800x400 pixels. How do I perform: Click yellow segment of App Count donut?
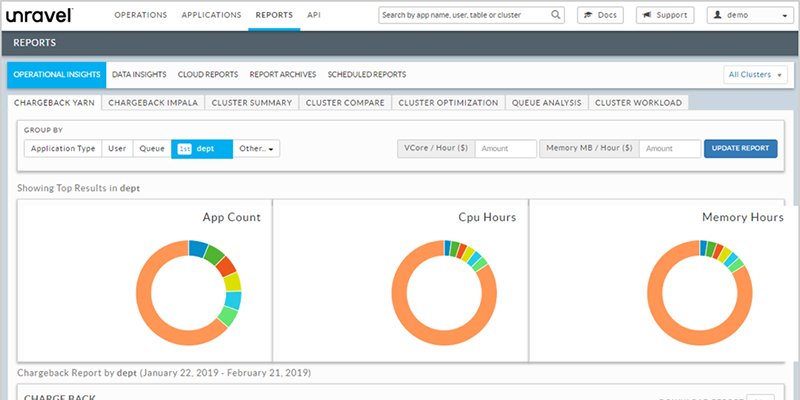[233, 282]
